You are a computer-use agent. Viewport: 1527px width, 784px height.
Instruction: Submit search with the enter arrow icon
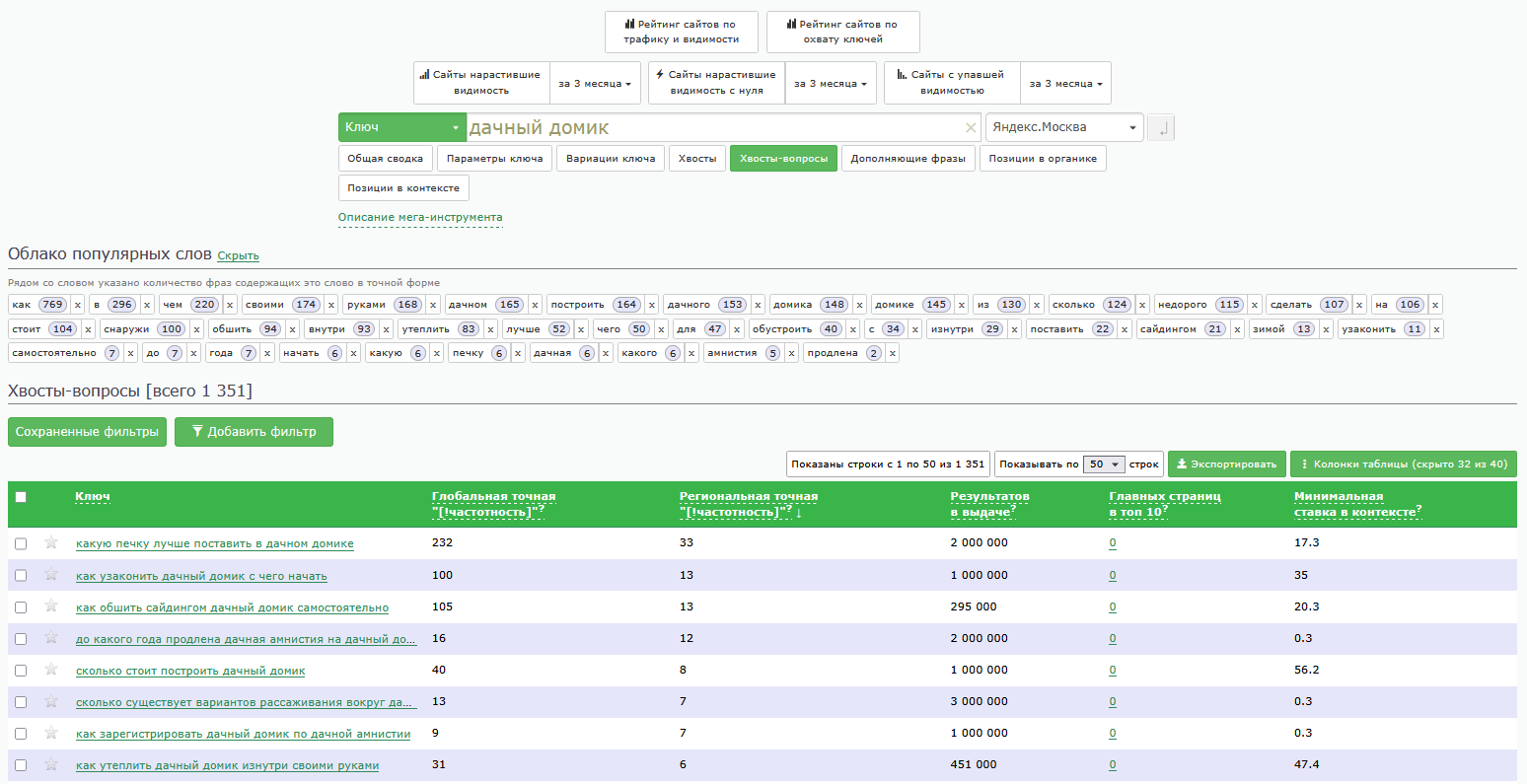point(1161,127)
